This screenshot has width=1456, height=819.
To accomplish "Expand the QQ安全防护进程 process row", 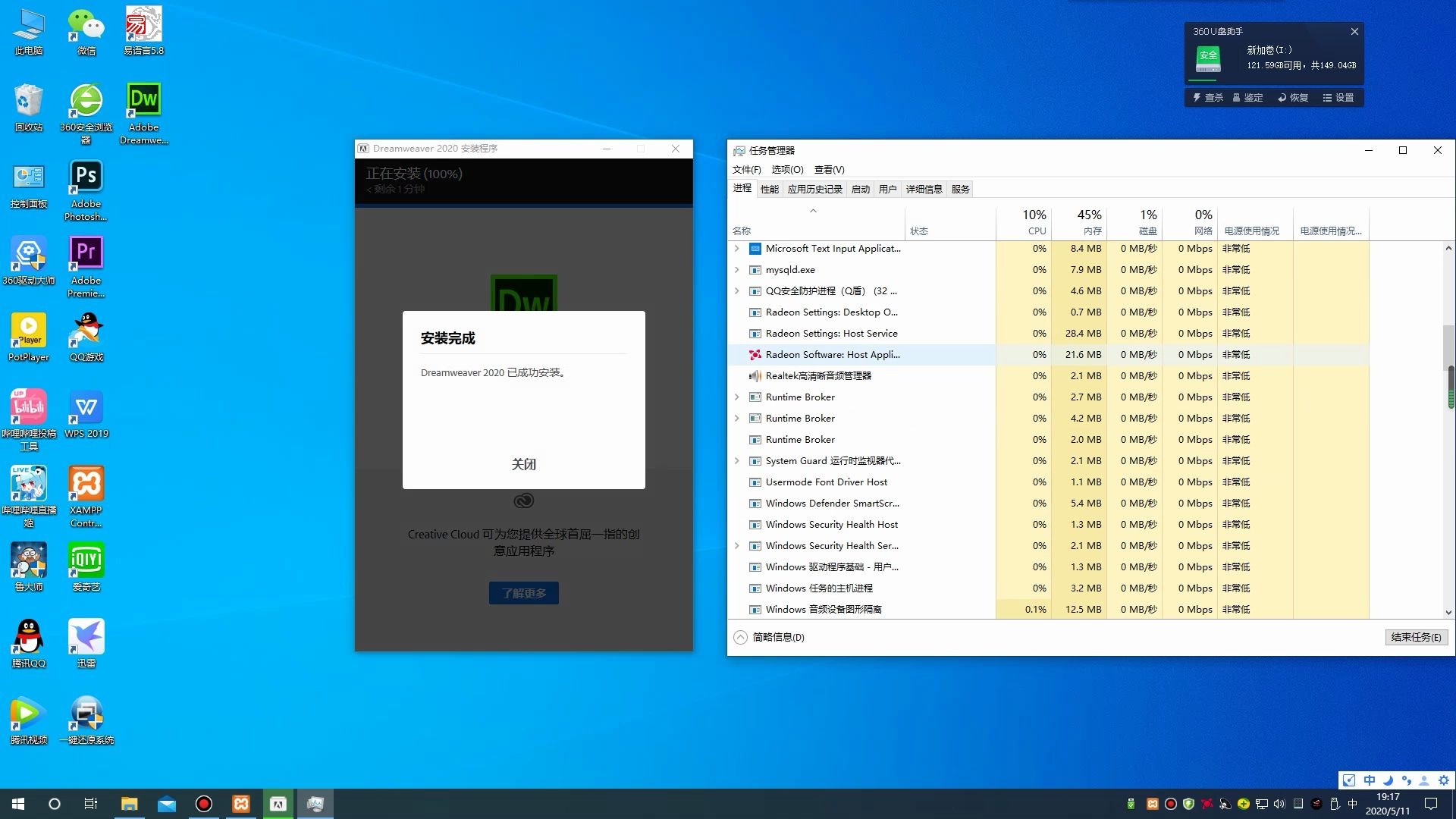I will click(736, 290).
